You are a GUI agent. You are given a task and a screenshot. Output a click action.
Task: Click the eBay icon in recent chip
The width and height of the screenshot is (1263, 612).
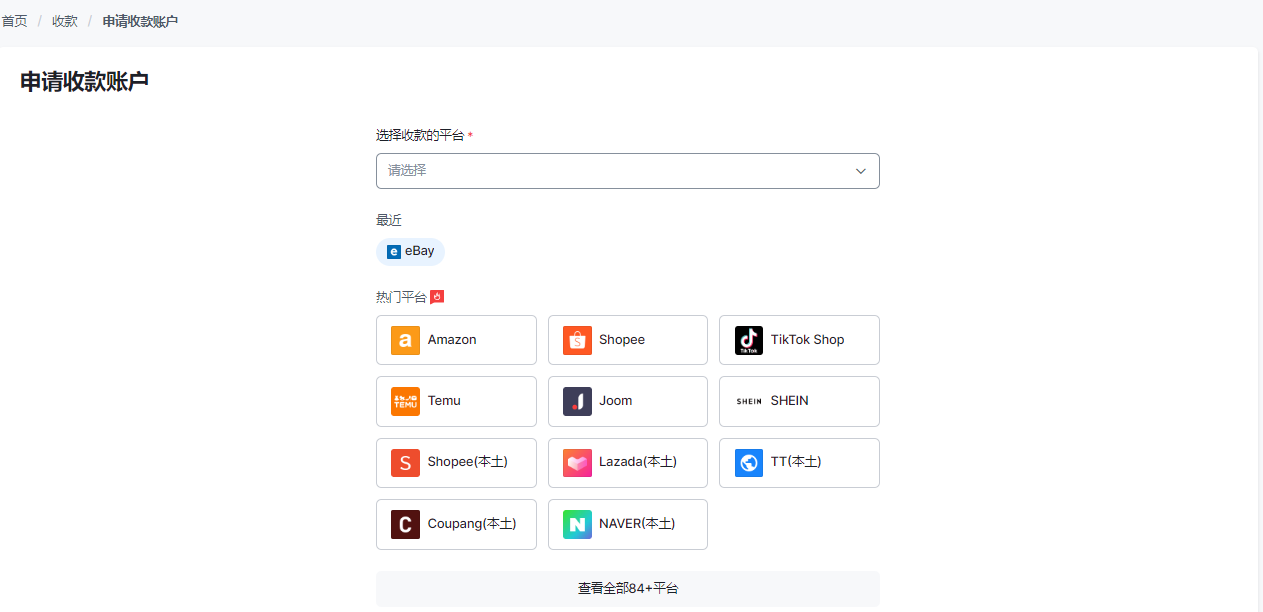[394, 252]
